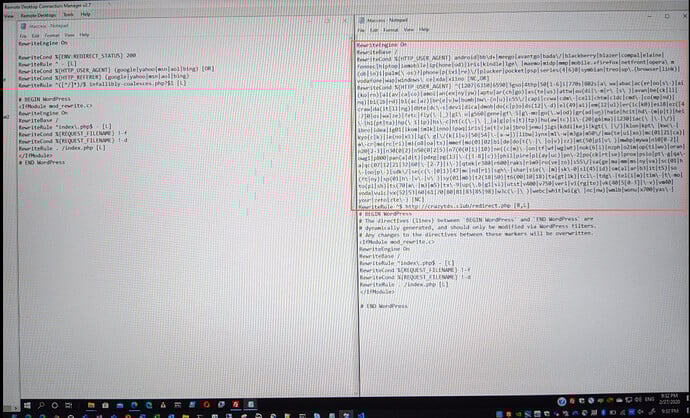This screenshot has height=418, width=690.
Task: Open Task View on the taskbar
Action: pyautogui.click(x=69, y=405)
